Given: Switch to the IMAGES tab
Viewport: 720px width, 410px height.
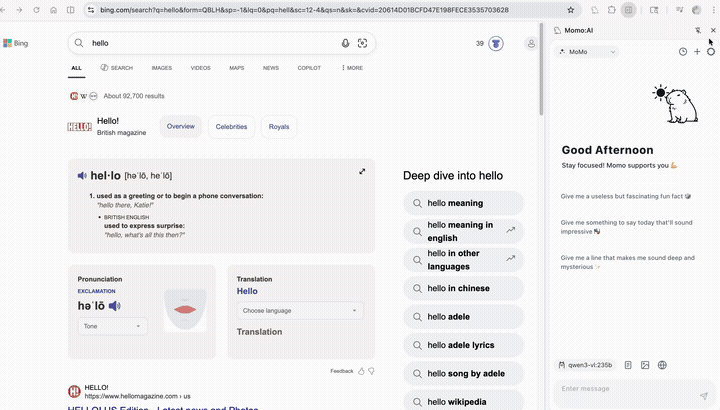Looking at the screenshot, I should pyautogui.click(x=162, y=68).
